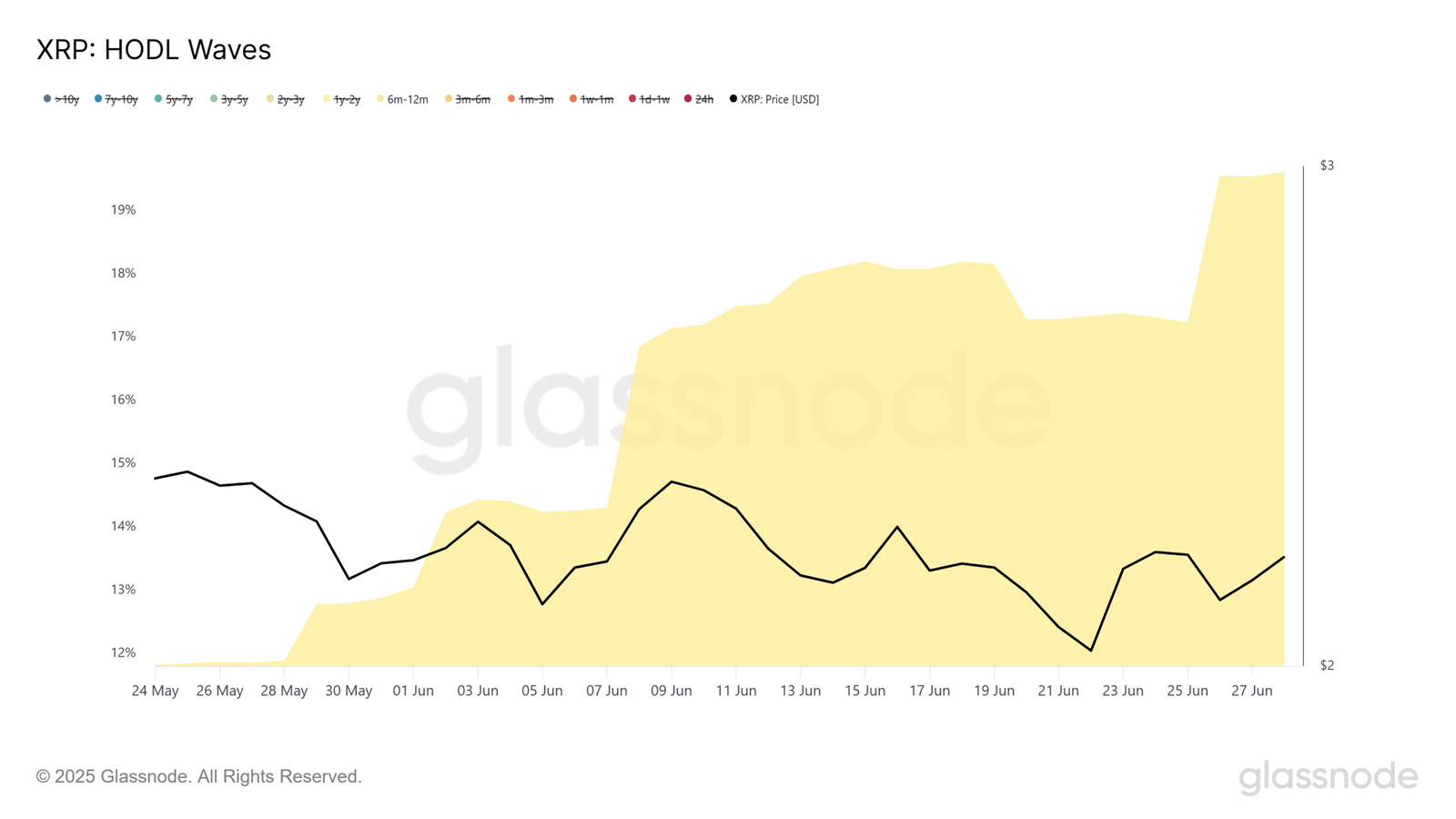Select the 09 Jun x-axis label
The image size is (1456, 819).
[672, 691]
